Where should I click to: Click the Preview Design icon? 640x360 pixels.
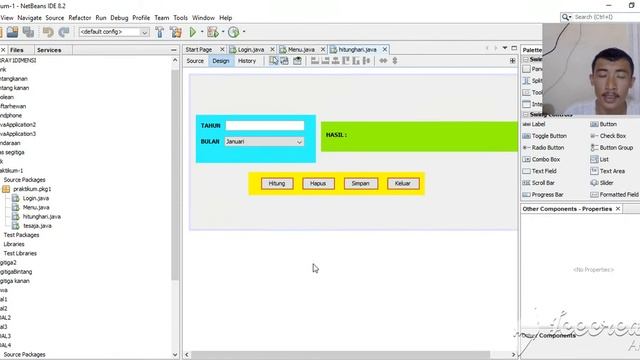coord(298,61)
